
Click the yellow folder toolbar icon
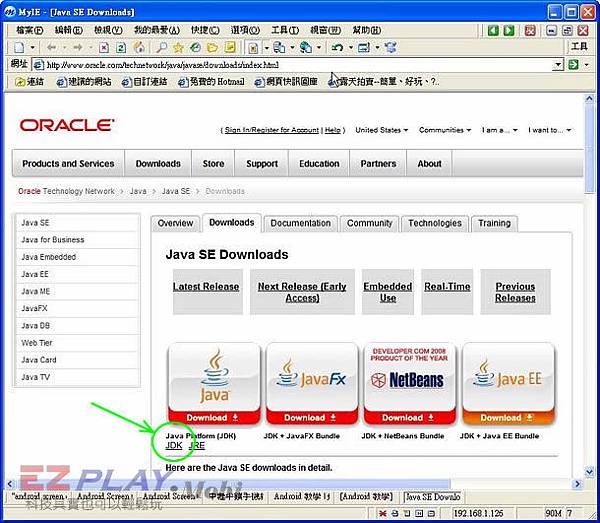[x=212, y=47]
